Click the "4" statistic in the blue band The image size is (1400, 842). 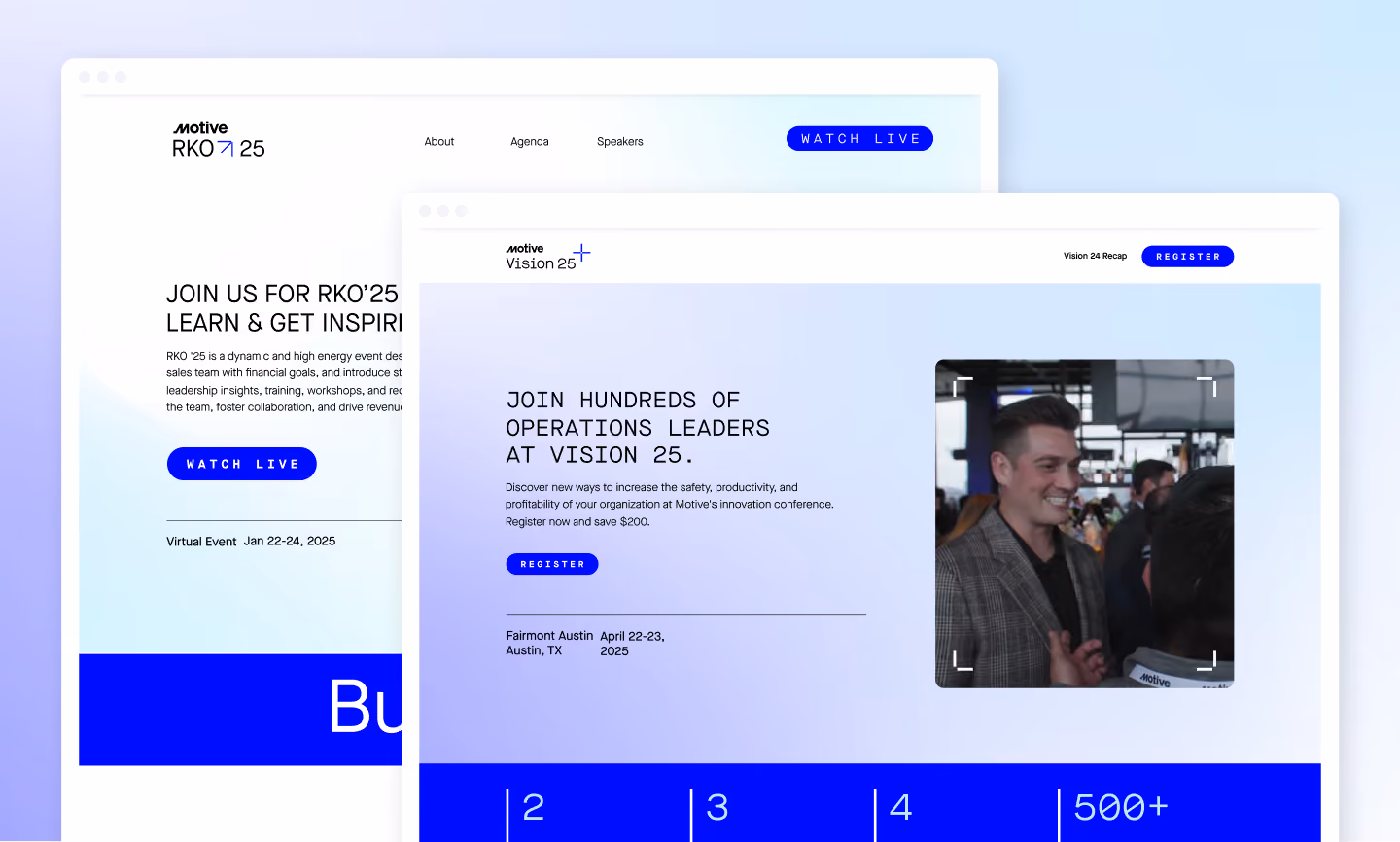(901, 807)
